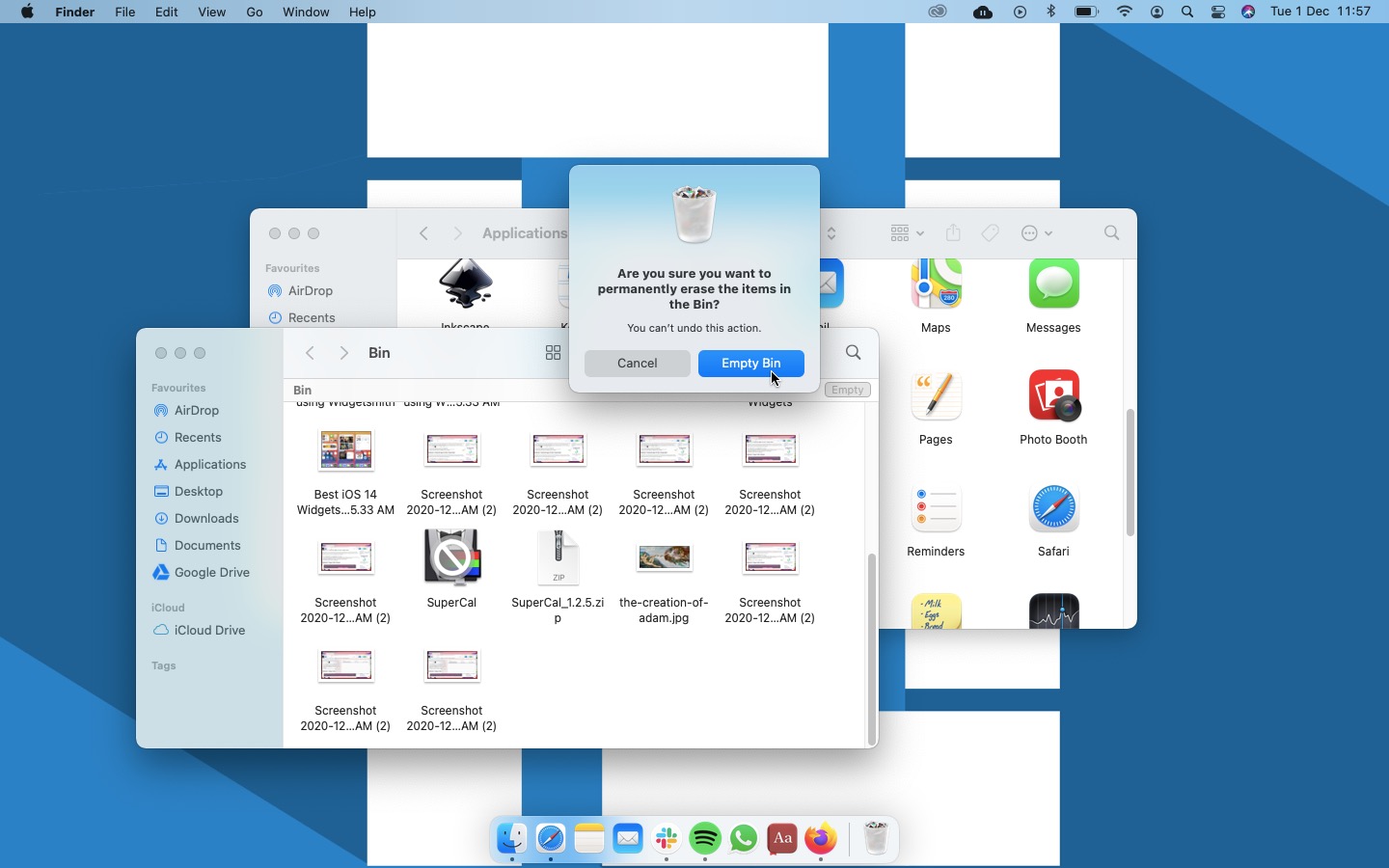Select AirDrop in the Applications window sidebar

coord(310,291)
